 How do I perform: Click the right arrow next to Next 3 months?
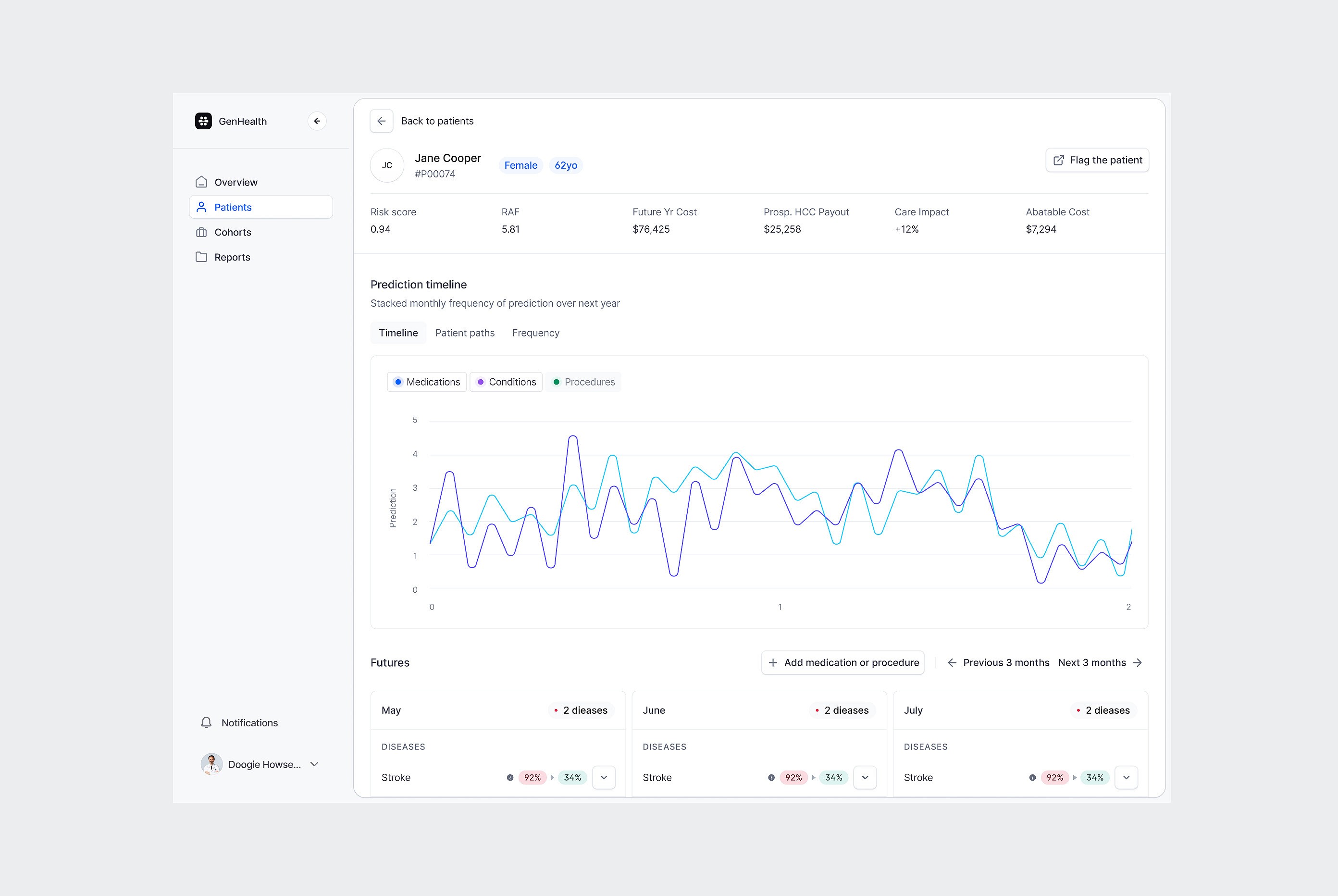coord(1138,662)
